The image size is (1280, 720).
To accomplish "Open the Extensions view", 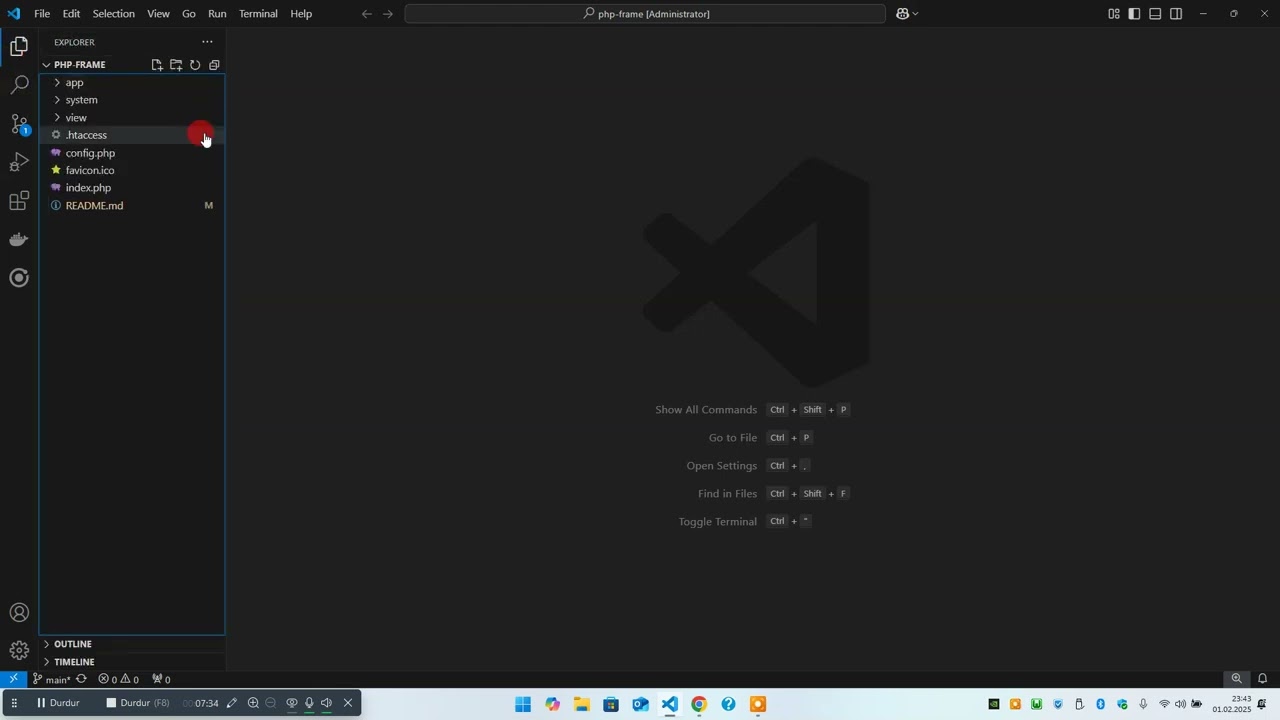I will pyautogui.click(x=19, y=201).
